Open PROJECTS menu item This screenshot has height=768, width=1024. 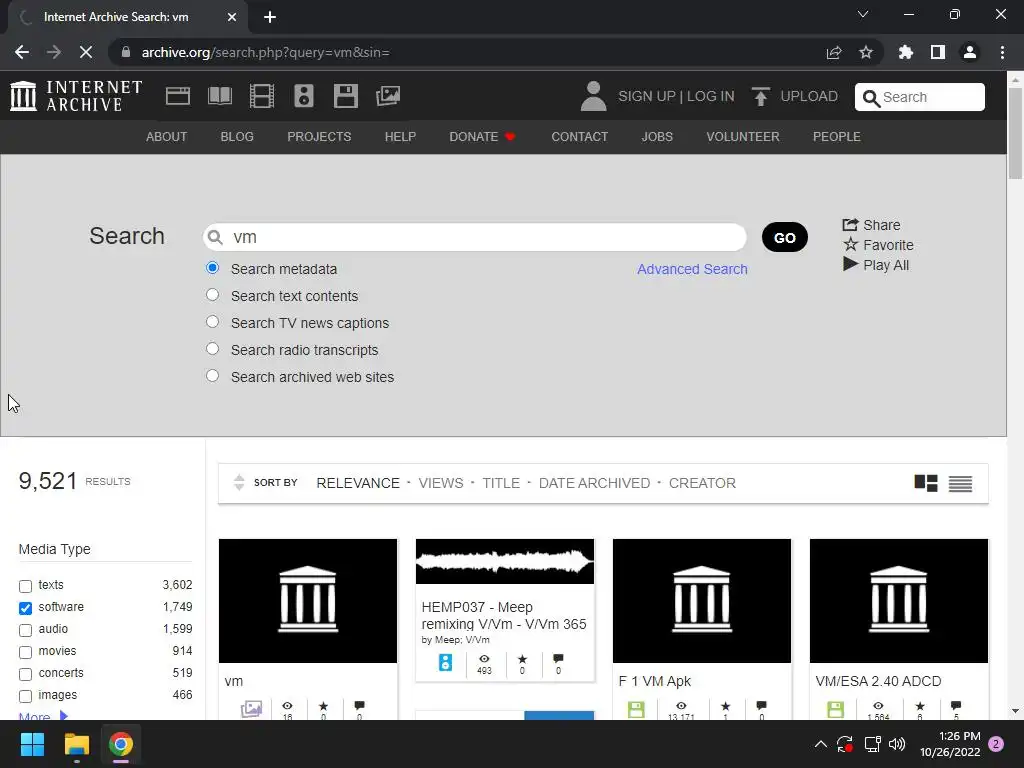point(319,136)
